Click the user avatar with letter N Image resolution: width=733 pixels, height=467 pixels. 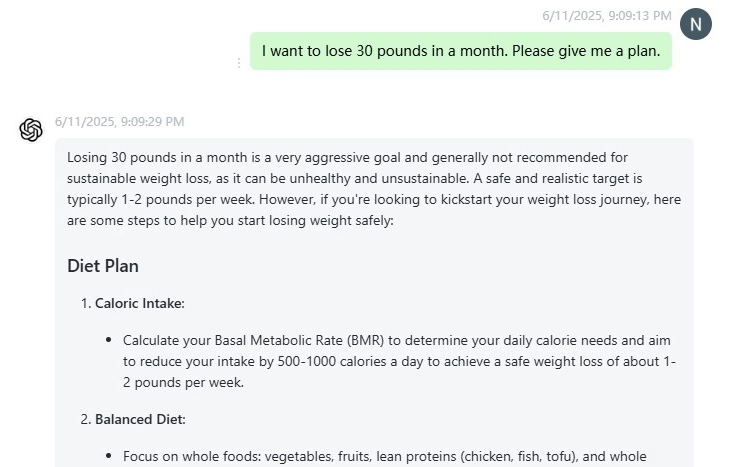pyautogui.click(x=695, y=23)
